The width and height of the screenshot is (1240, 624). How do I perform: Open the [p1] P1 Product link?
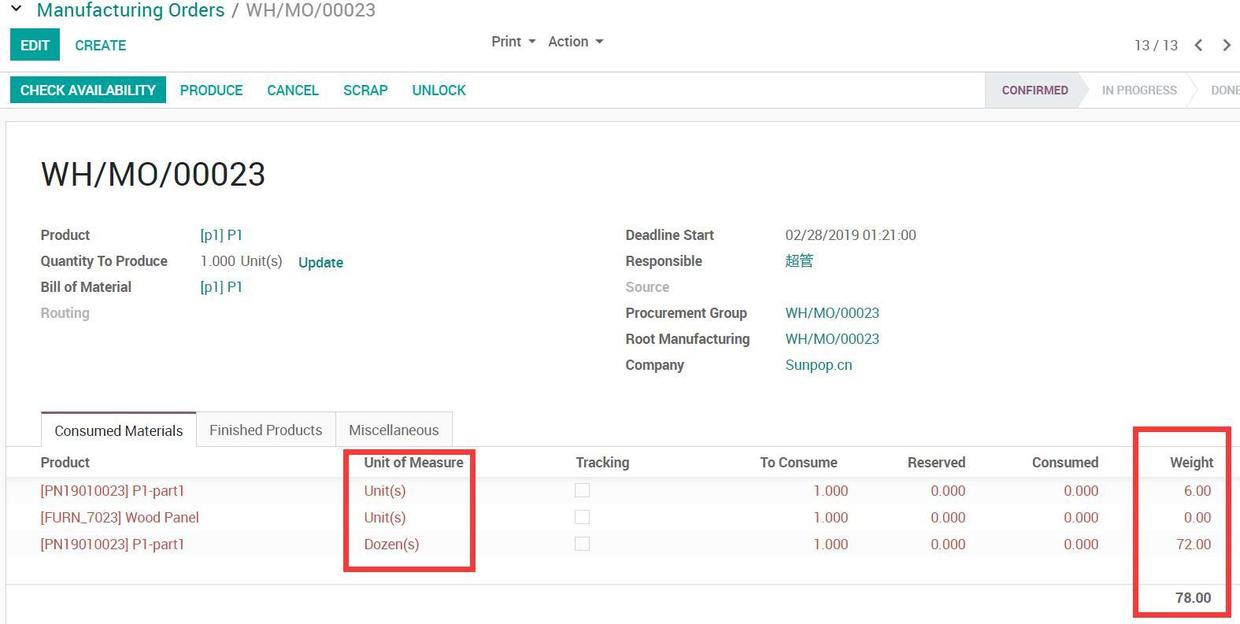221,235
